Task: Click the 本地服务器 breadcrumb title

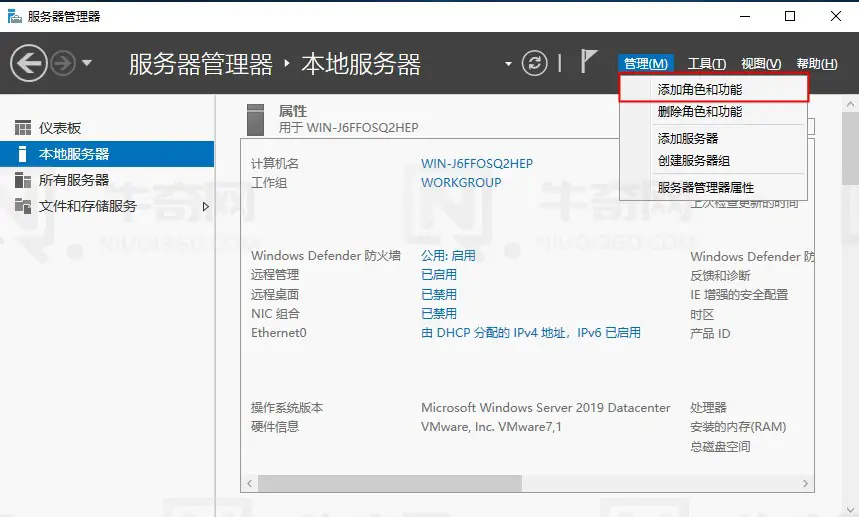Action: click(x=361, y=64)
